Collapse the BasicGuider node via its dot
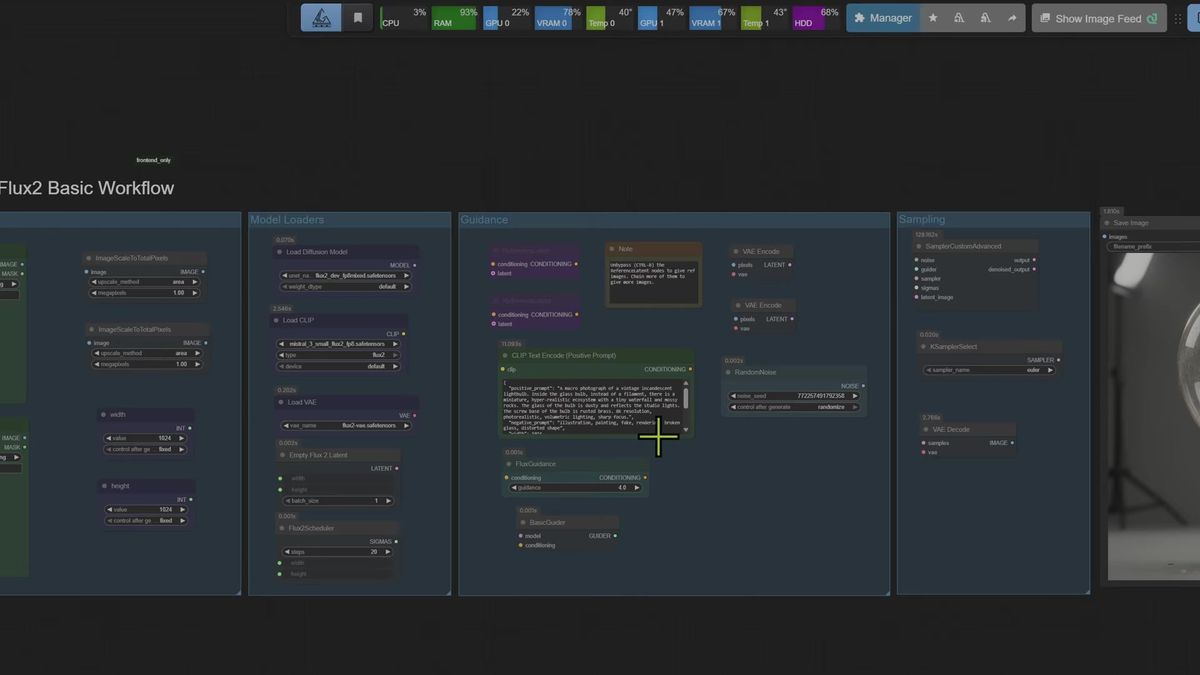Screen dimensions: 1200x675 [522, 522]
